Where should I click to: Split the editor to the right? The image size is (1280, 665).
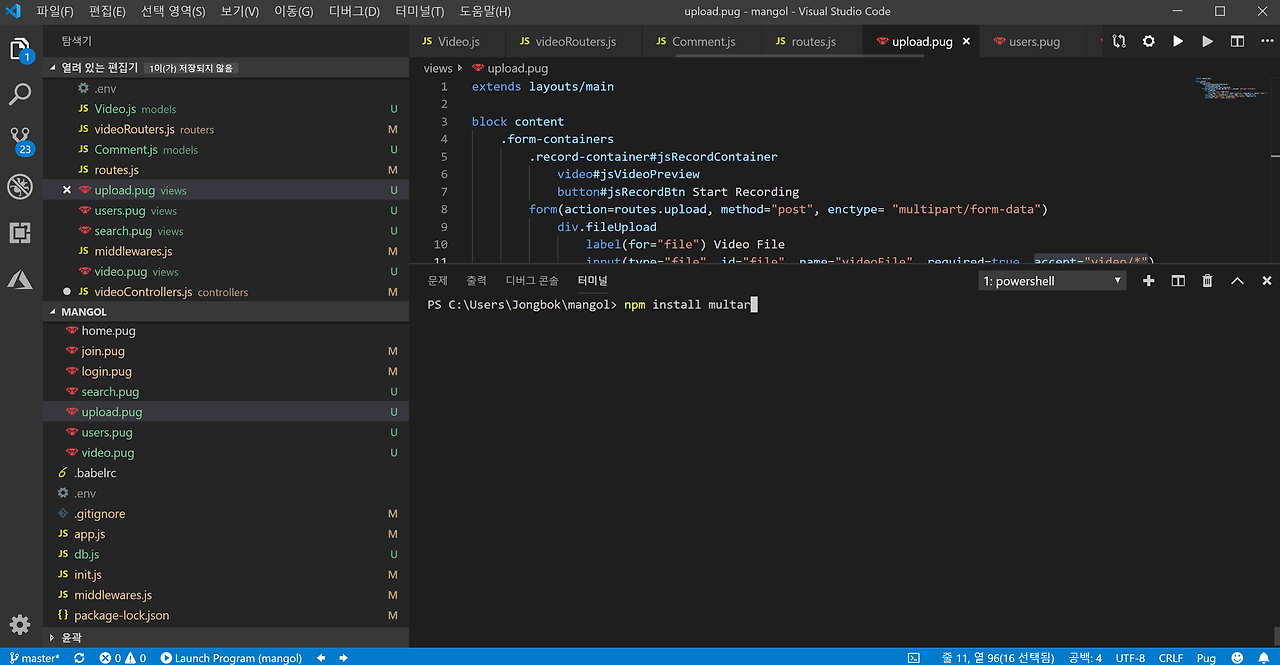click(x=1237, y=42)
